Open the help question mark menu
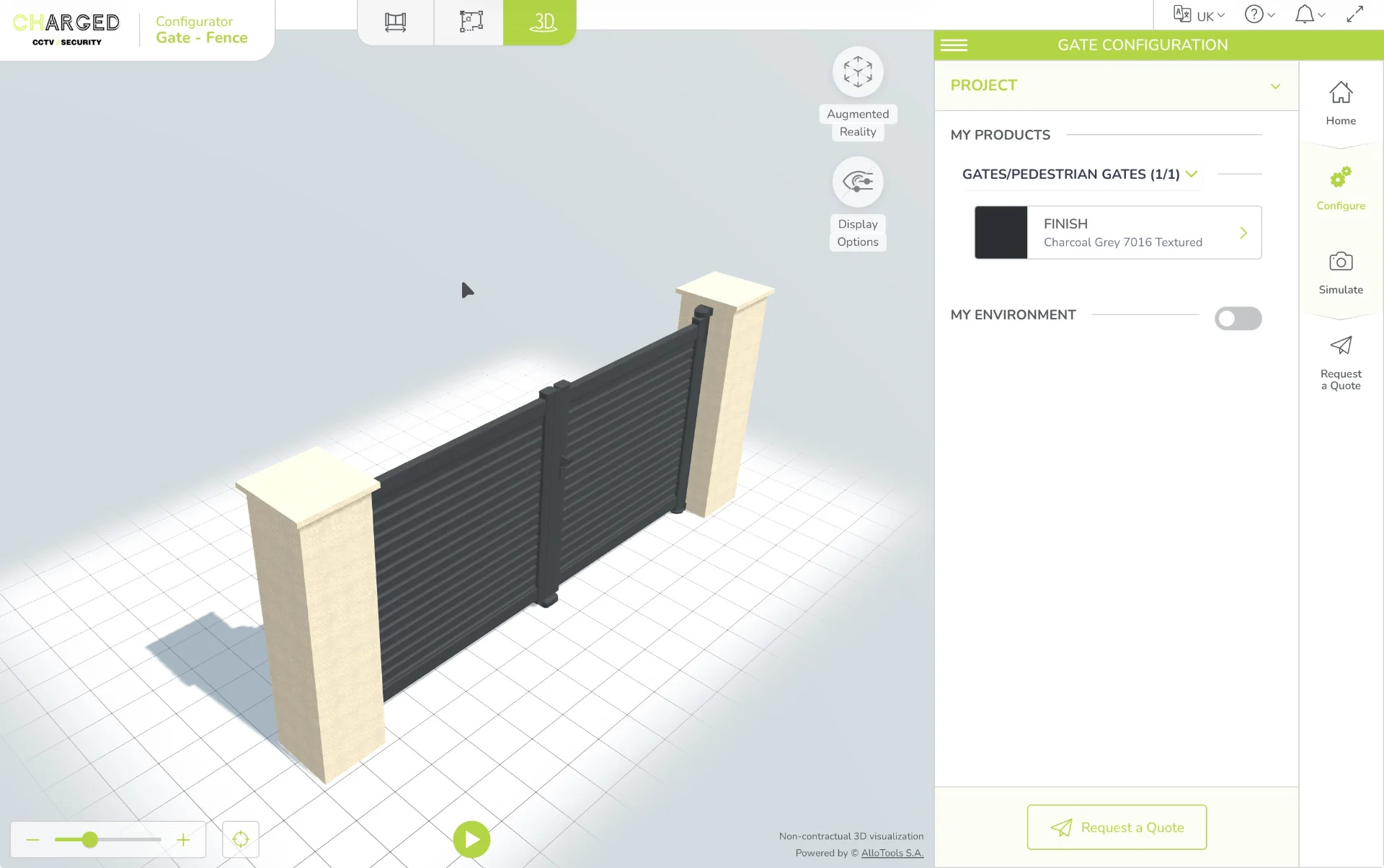1384x868 pixels. pyautogui.click(x=1259, y=15)
